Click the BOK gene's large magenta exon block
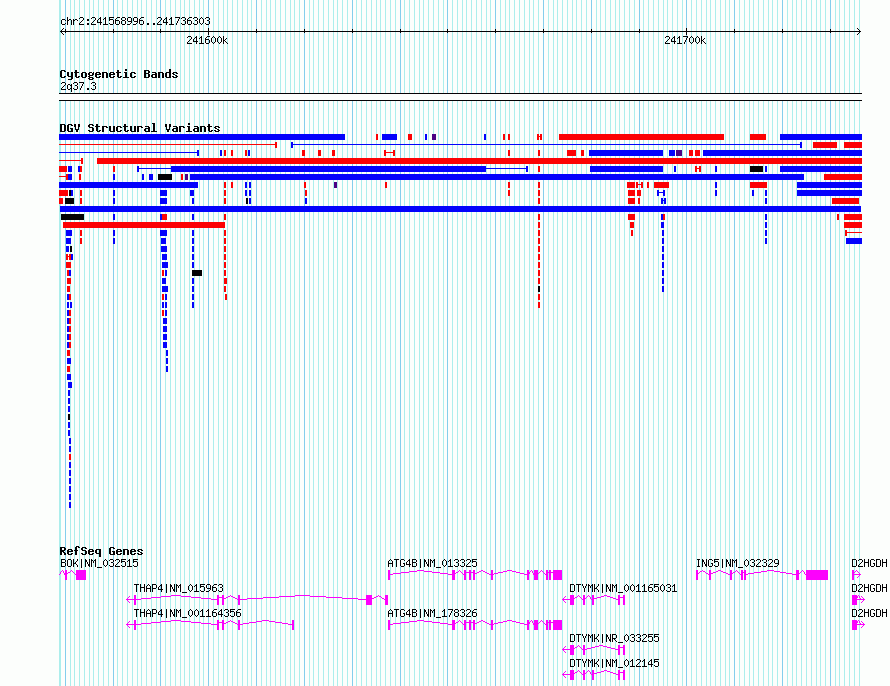The width and height of the screenshot is (890, 686). [x=81, y=575]
